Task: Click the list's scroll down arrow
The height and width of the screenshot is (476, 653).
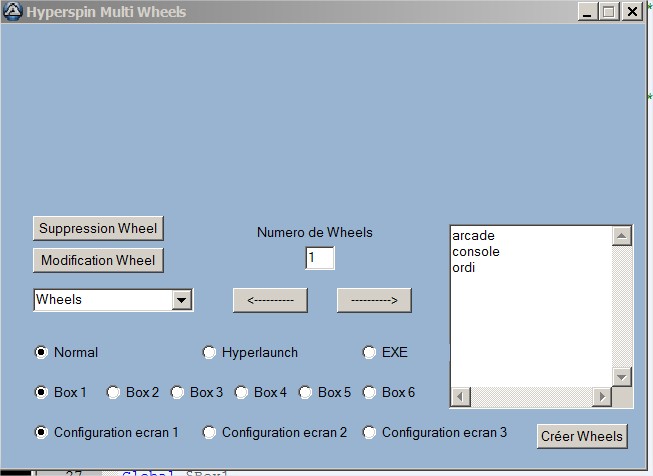Action: click(x=621, y=377)
